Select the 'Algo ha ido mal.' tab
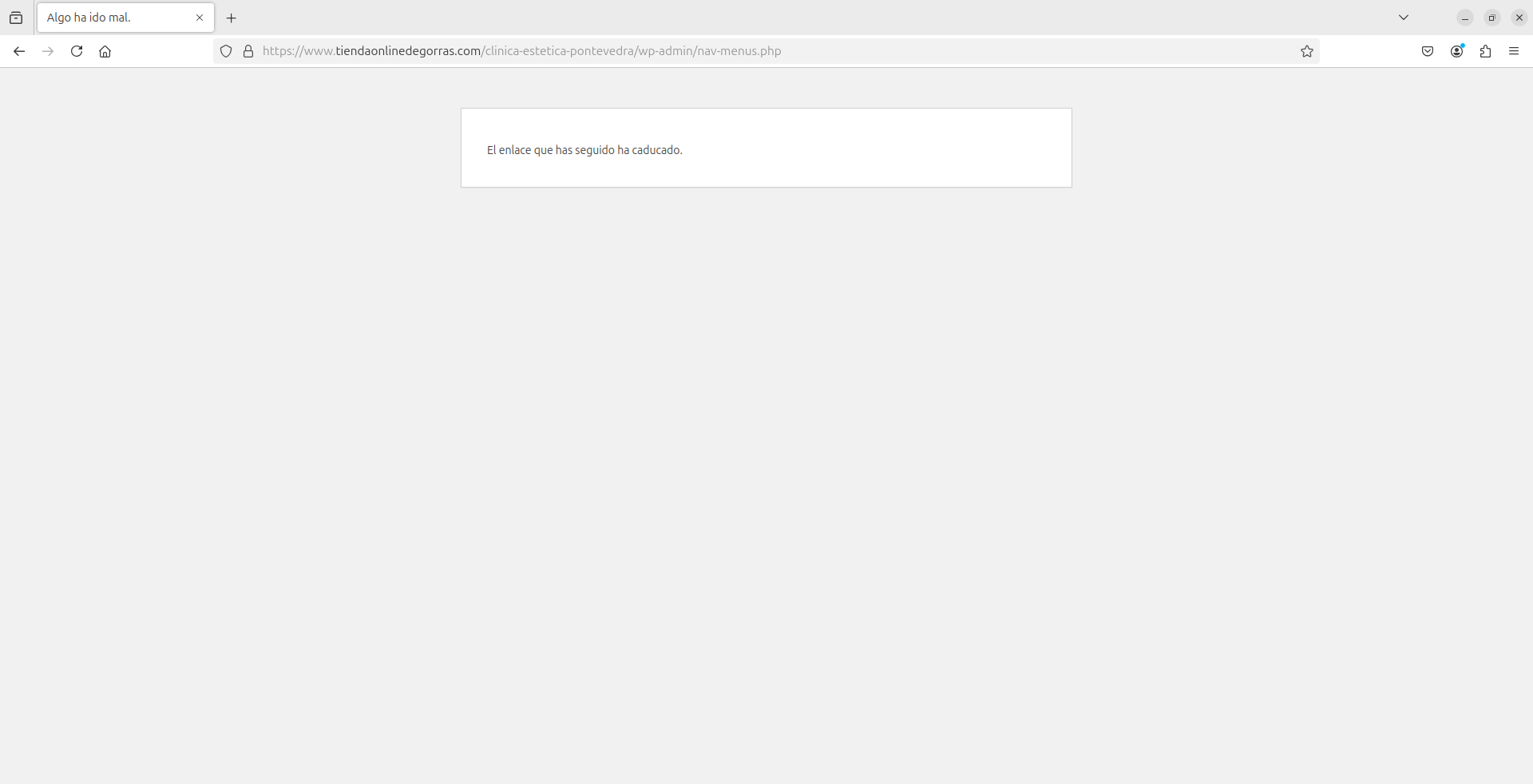1533x784 pixels. (125, 18)
